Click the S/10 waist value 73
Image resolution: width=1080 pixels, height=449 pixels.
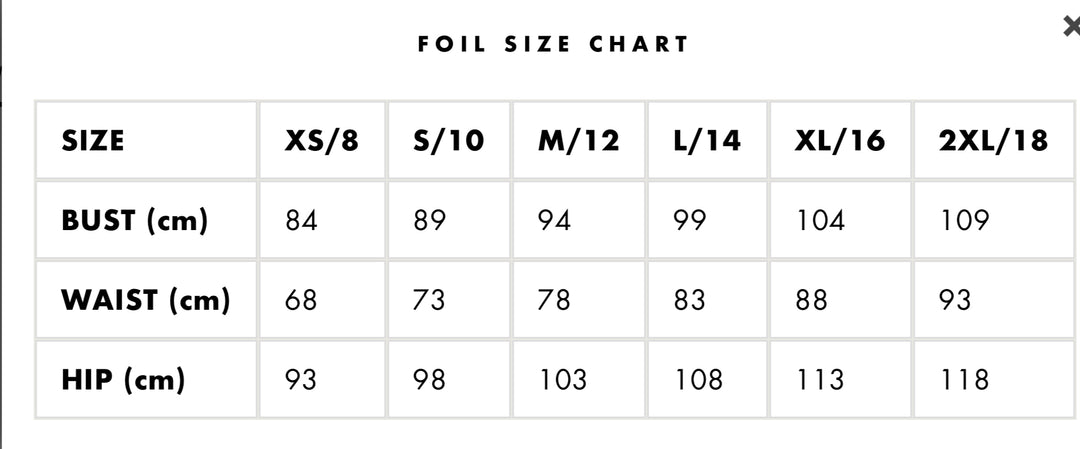429,299
